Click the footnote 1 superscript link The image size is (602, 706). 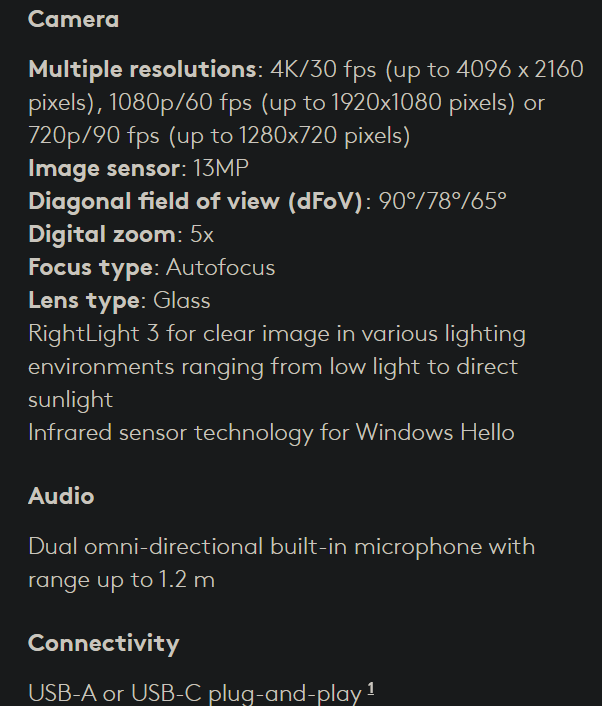pyautogui.click(x=371, y=688)
